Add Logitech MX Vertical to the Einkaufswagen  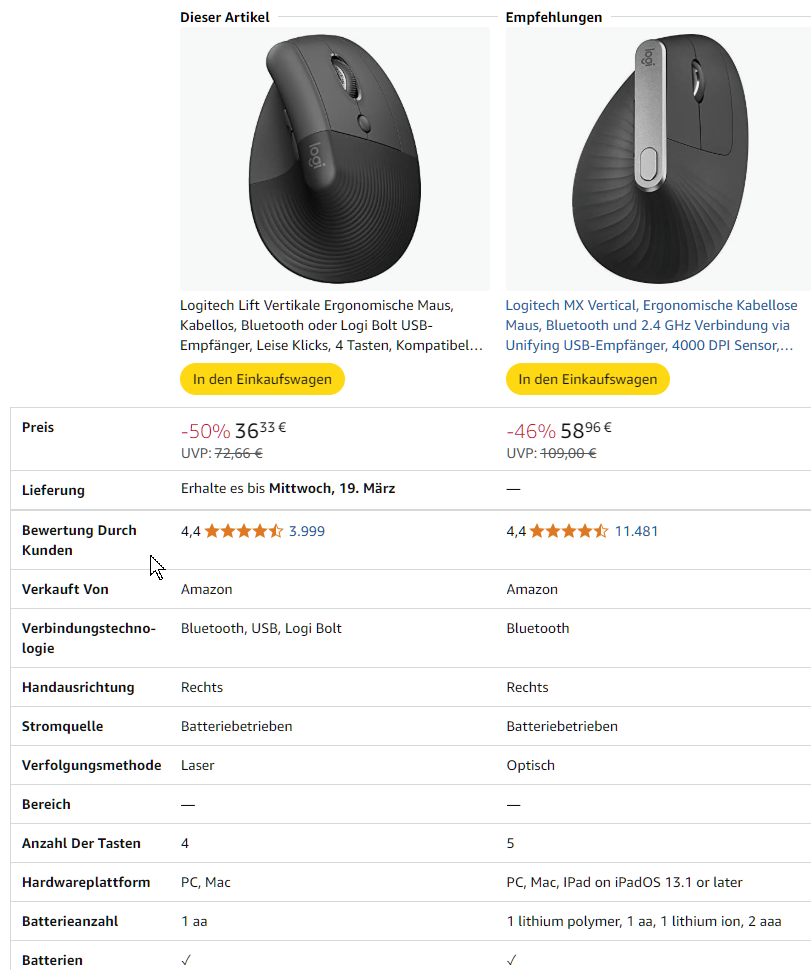coord(588,380)
